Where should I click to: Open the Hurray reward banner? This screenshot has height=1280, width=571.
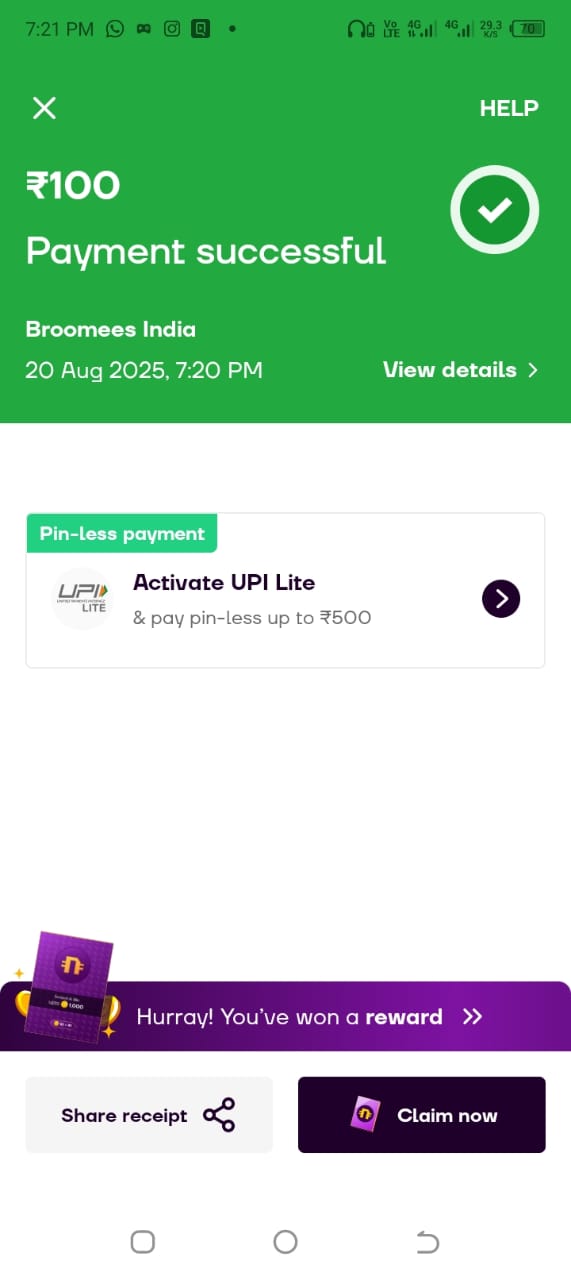pos(285,1016)
